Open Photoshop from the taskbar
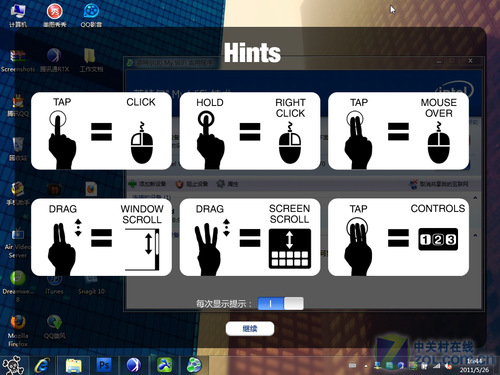500x375 pixels. click(104, 365)
